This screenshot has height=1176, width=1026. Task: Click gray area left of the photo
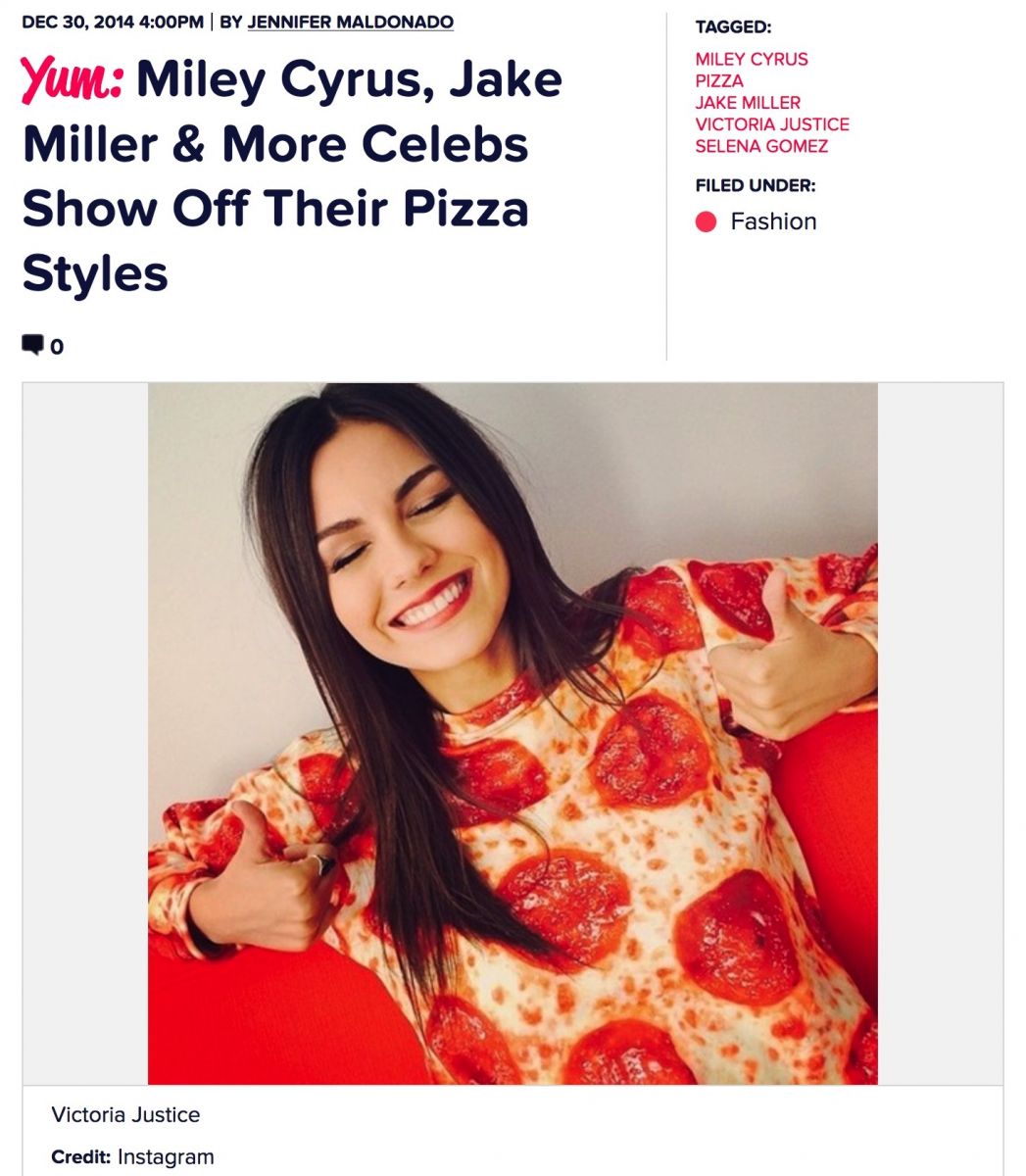(85, 733)
